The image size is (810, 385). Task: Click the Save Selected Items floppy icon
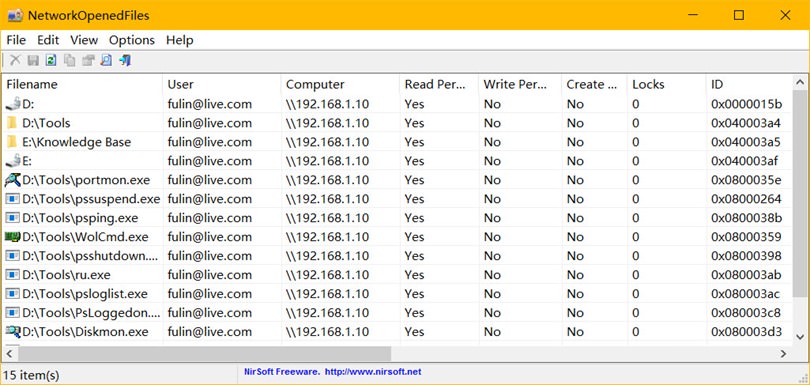(x=34, y=60)
